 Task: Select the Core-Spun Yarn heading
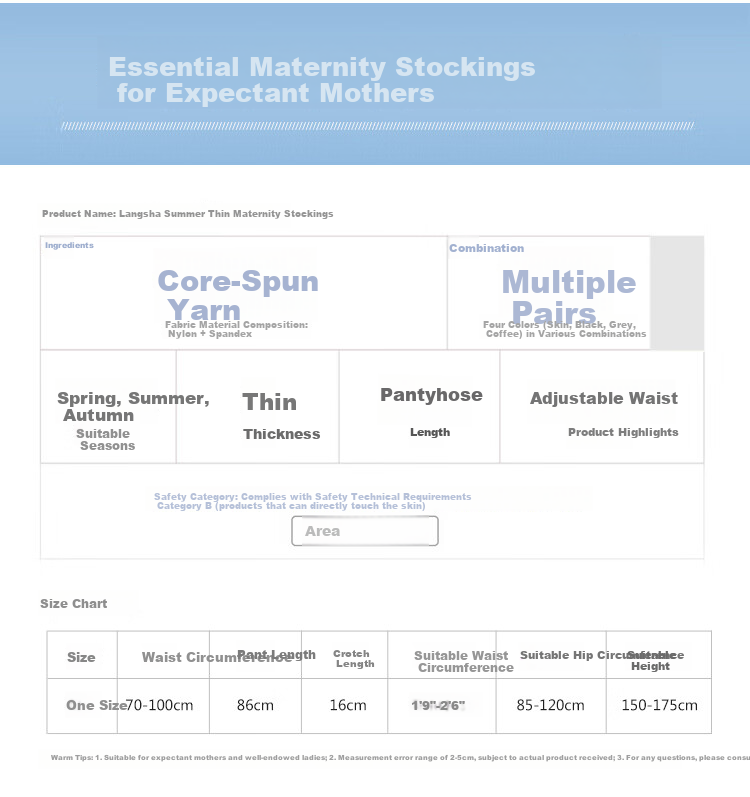pyautogui.click(x=238, y=295)
